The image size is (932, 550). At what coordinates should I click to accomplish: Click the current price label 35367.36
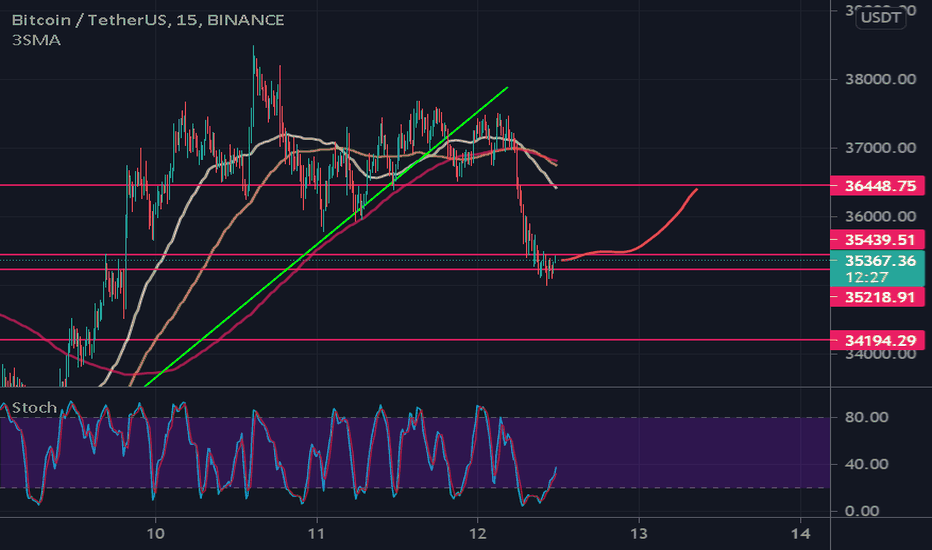(880, 260)
